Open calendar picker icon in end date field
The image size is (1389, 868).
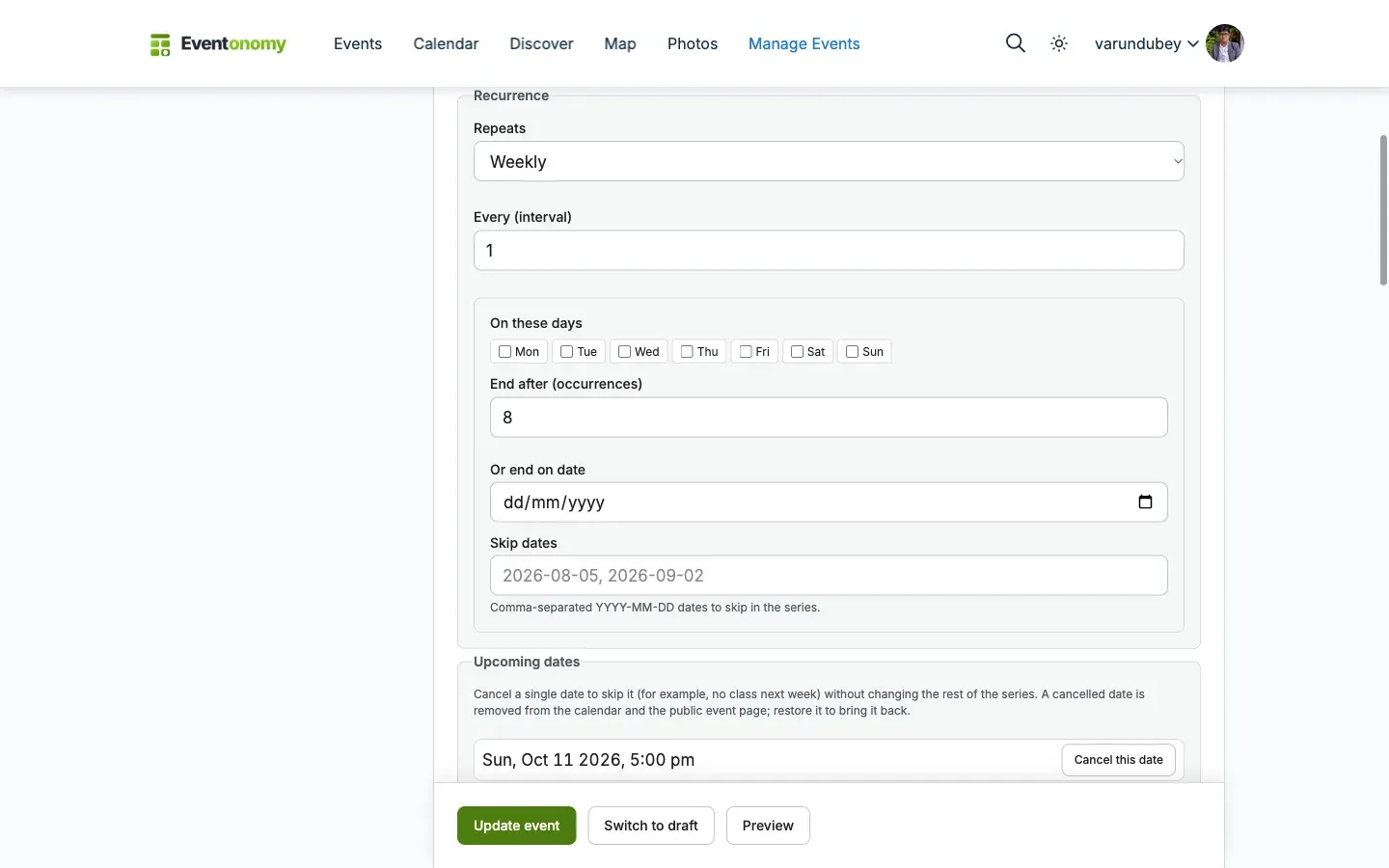(1145, 502)
